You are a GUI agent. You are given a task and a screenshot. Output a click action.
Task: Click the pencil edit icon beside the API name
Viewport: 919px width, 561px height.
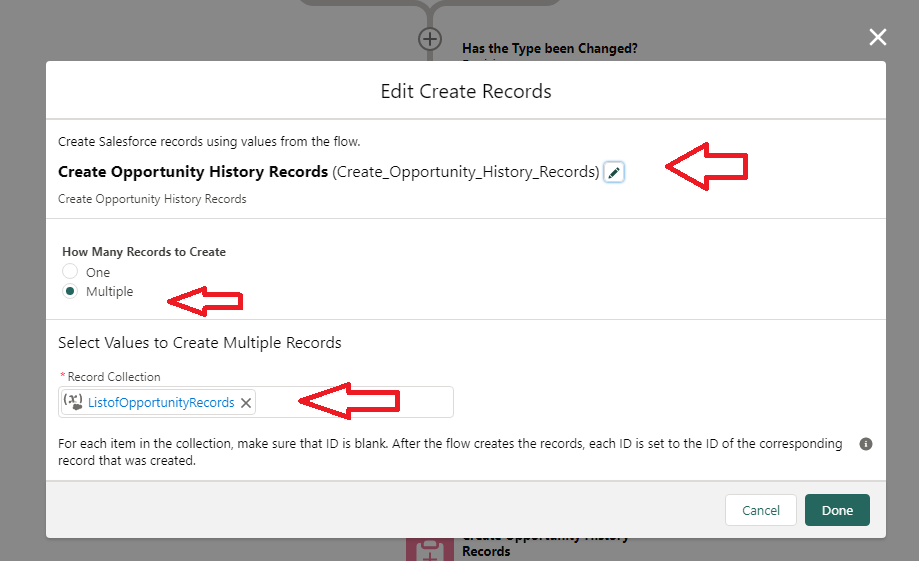pos(614,173)
